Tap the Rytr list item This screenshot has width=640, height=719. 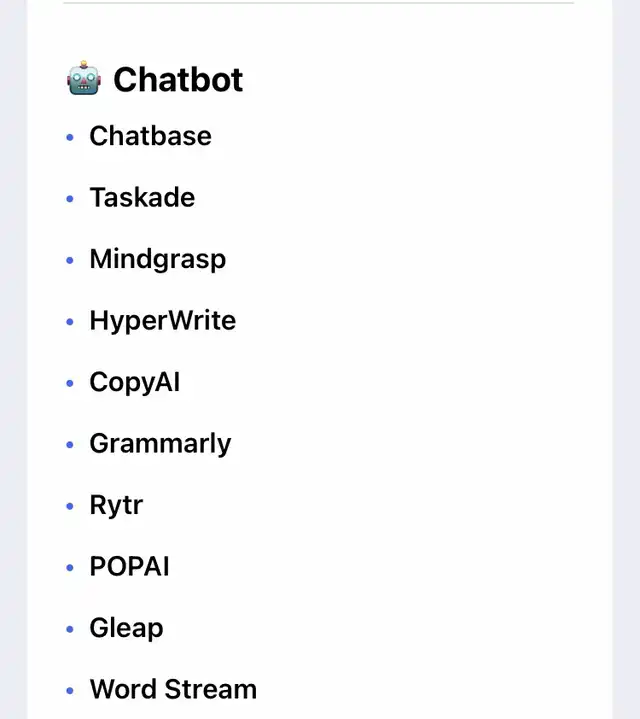point(116,505)
